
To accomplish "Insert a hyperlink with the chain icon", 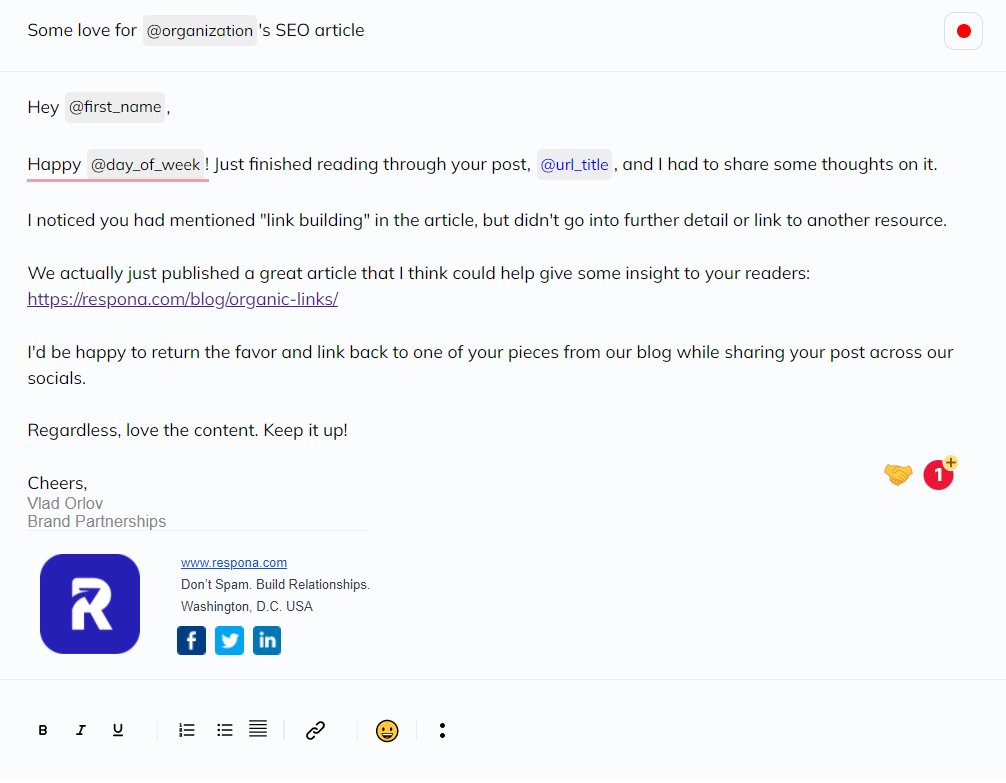I will pyautogui.click(x=315, y=730).
